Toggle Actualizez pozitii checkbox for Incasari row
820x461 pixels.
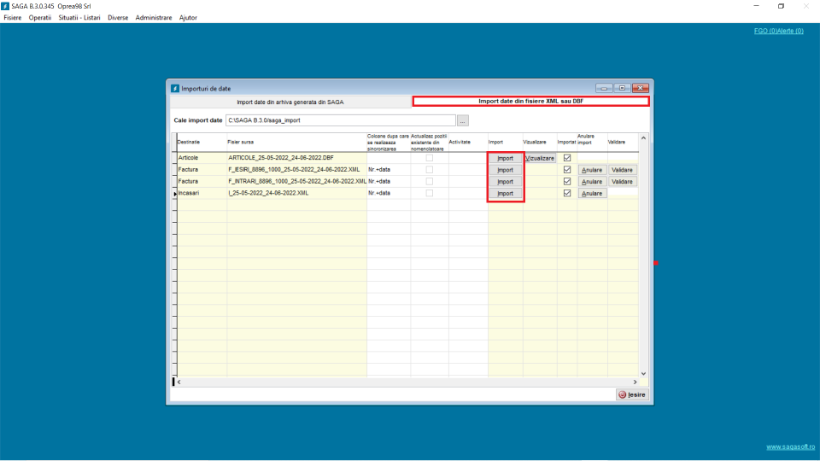pyautogui.click(x=429, y=193)
